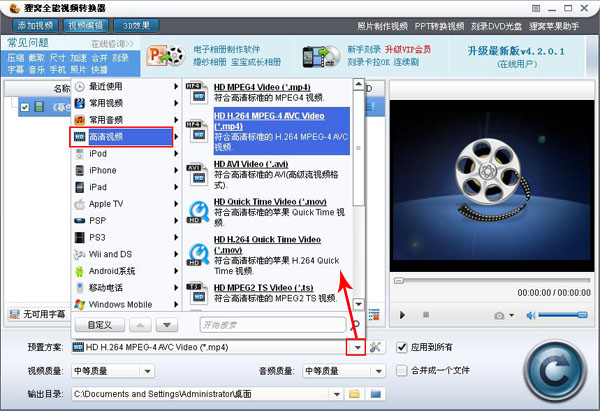Screen dimensions: 600x411
Task: Open the Android系统 category
Action: click(x=125, y=271)
